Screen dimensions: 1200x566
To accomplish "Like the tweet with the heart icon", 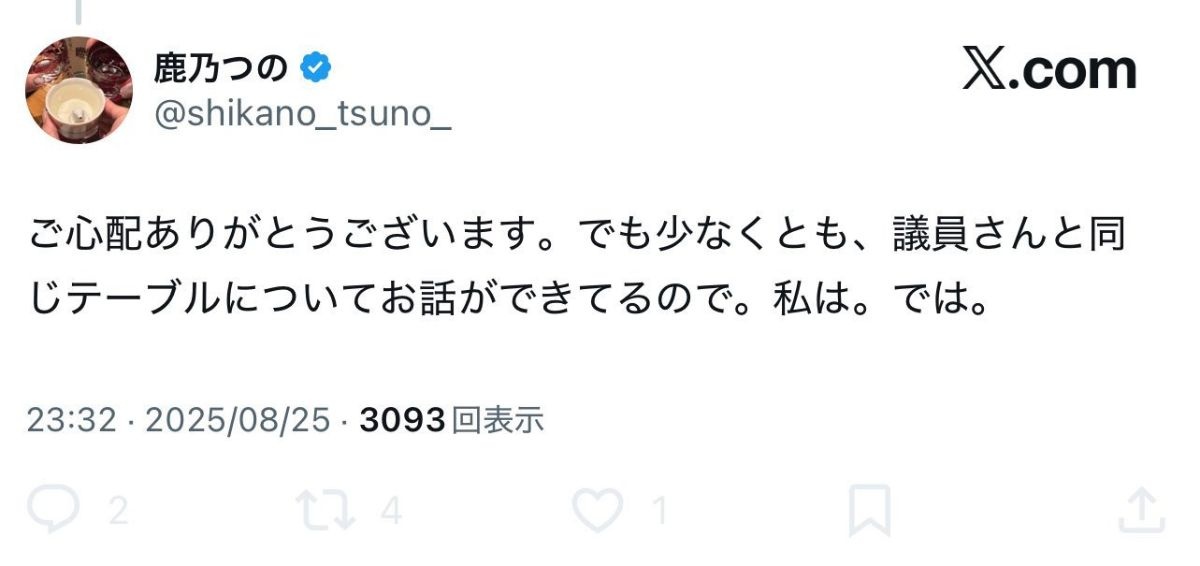I will [x=597, y=511].
